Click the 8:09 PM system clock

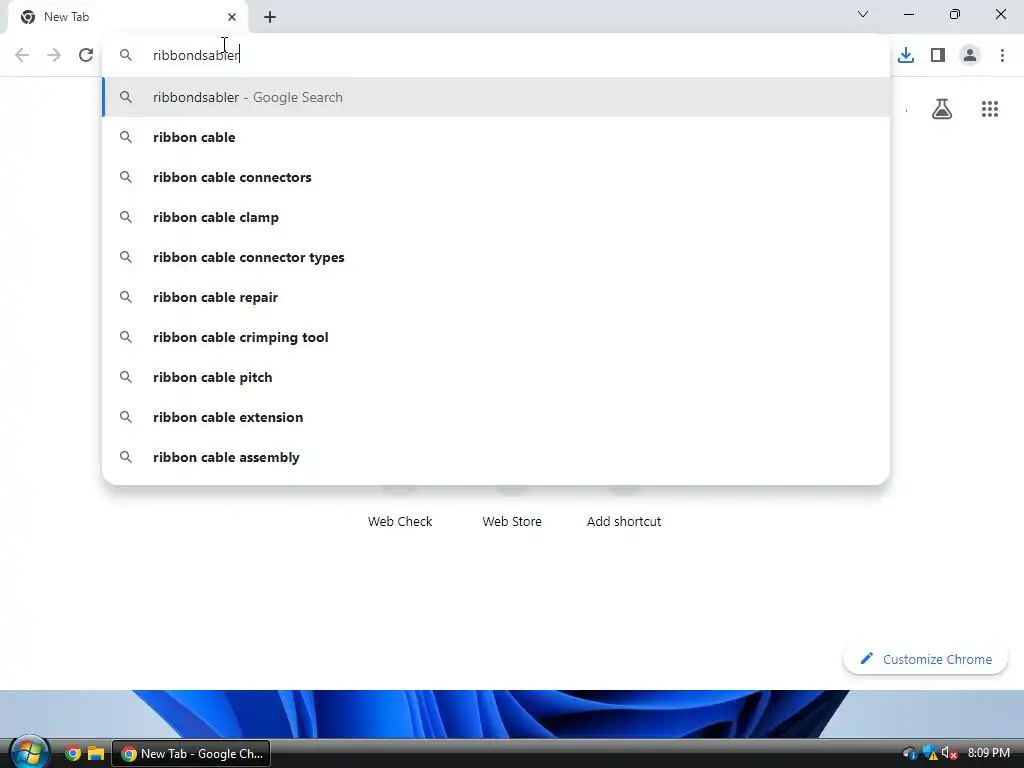[x=988, y=753]
